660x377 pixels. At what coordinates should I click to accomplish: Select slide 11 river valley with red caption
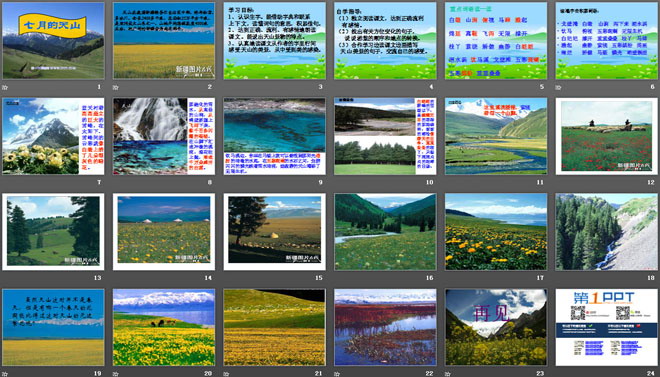tap(496, 136)
